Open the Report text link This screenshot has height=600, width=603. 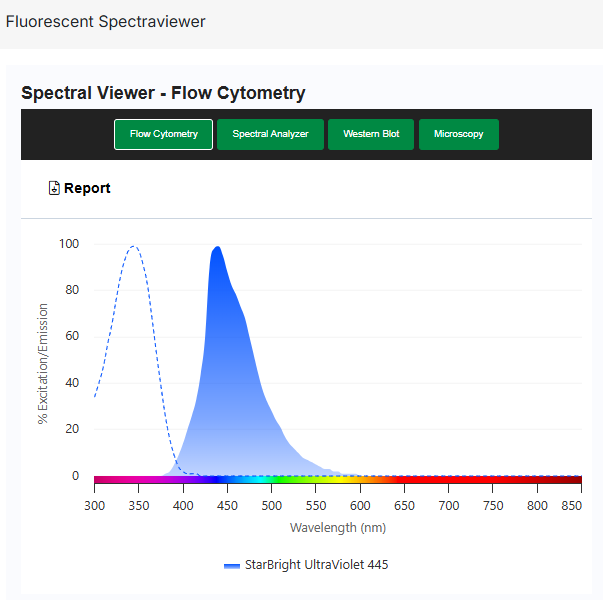(87, 188)
